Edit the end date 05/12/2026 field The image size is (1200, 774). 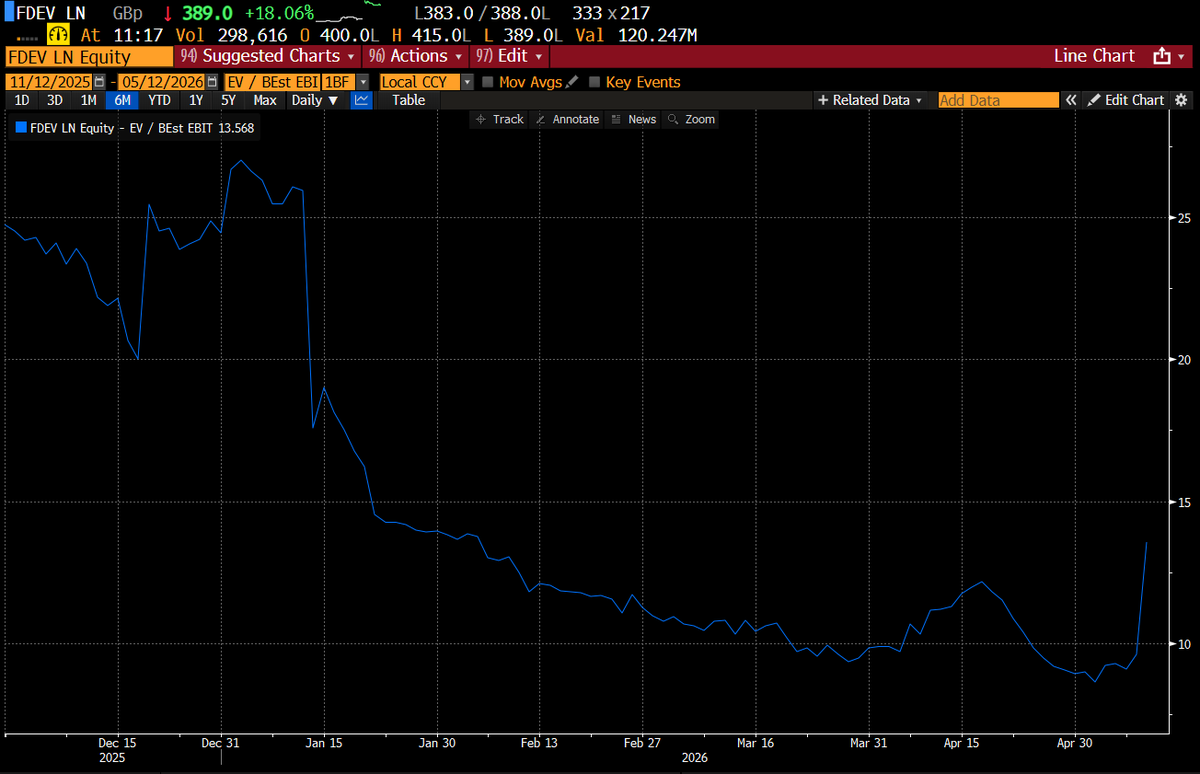point(162,82)
